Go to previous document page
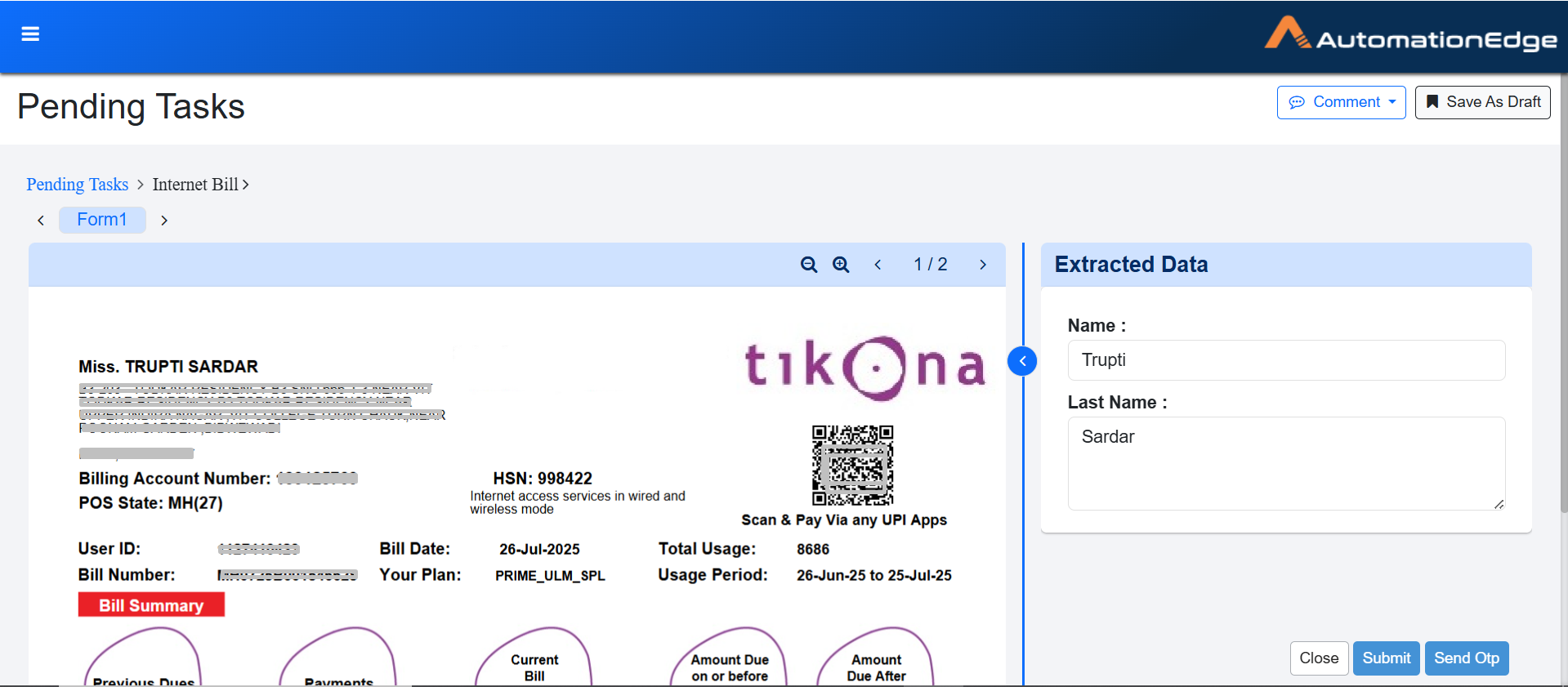Image resolution: width=1568 pixels, height=687 pixels. [x=878, y=265]
